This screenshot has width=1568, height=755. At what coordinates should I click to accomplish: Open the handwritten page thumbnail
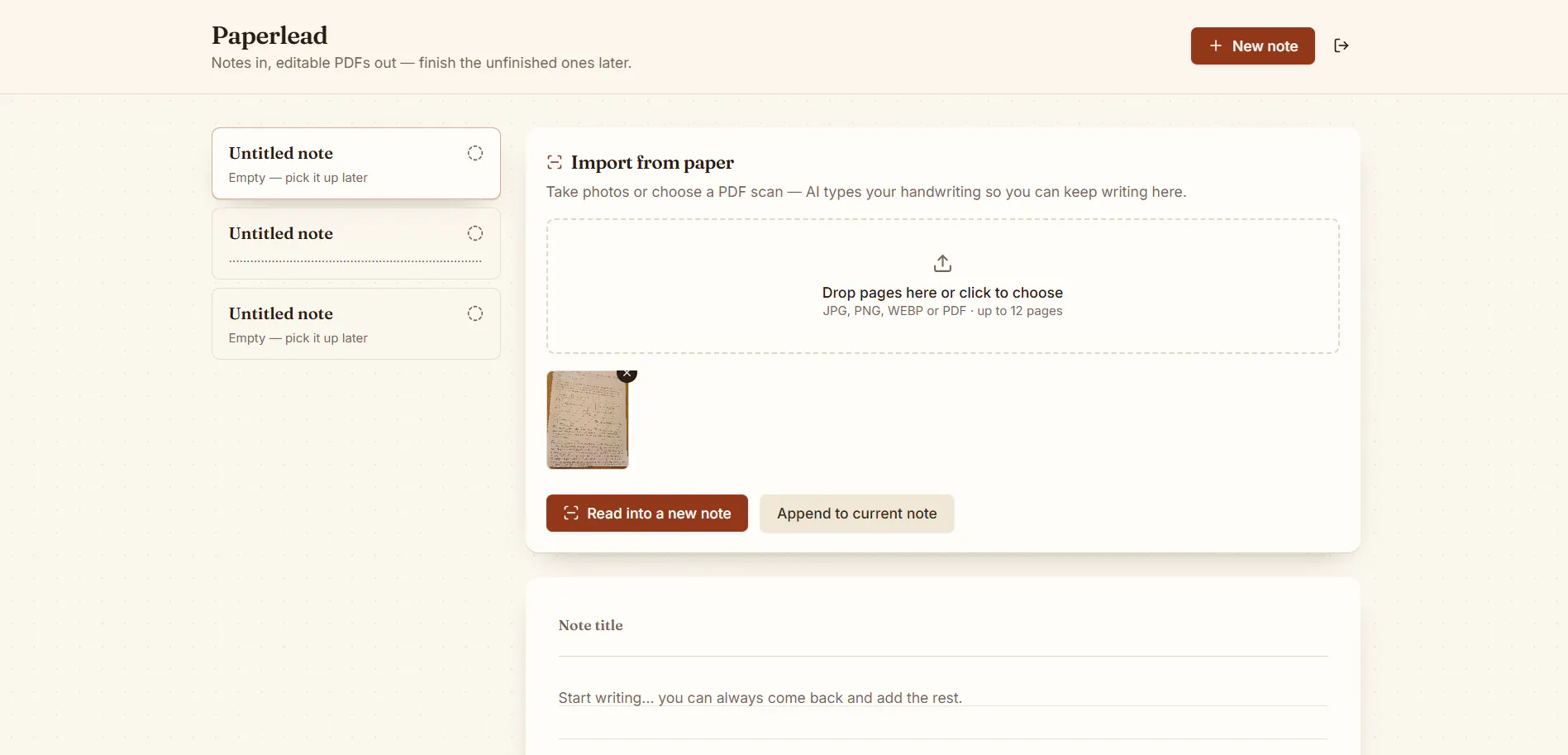point(588,419)
